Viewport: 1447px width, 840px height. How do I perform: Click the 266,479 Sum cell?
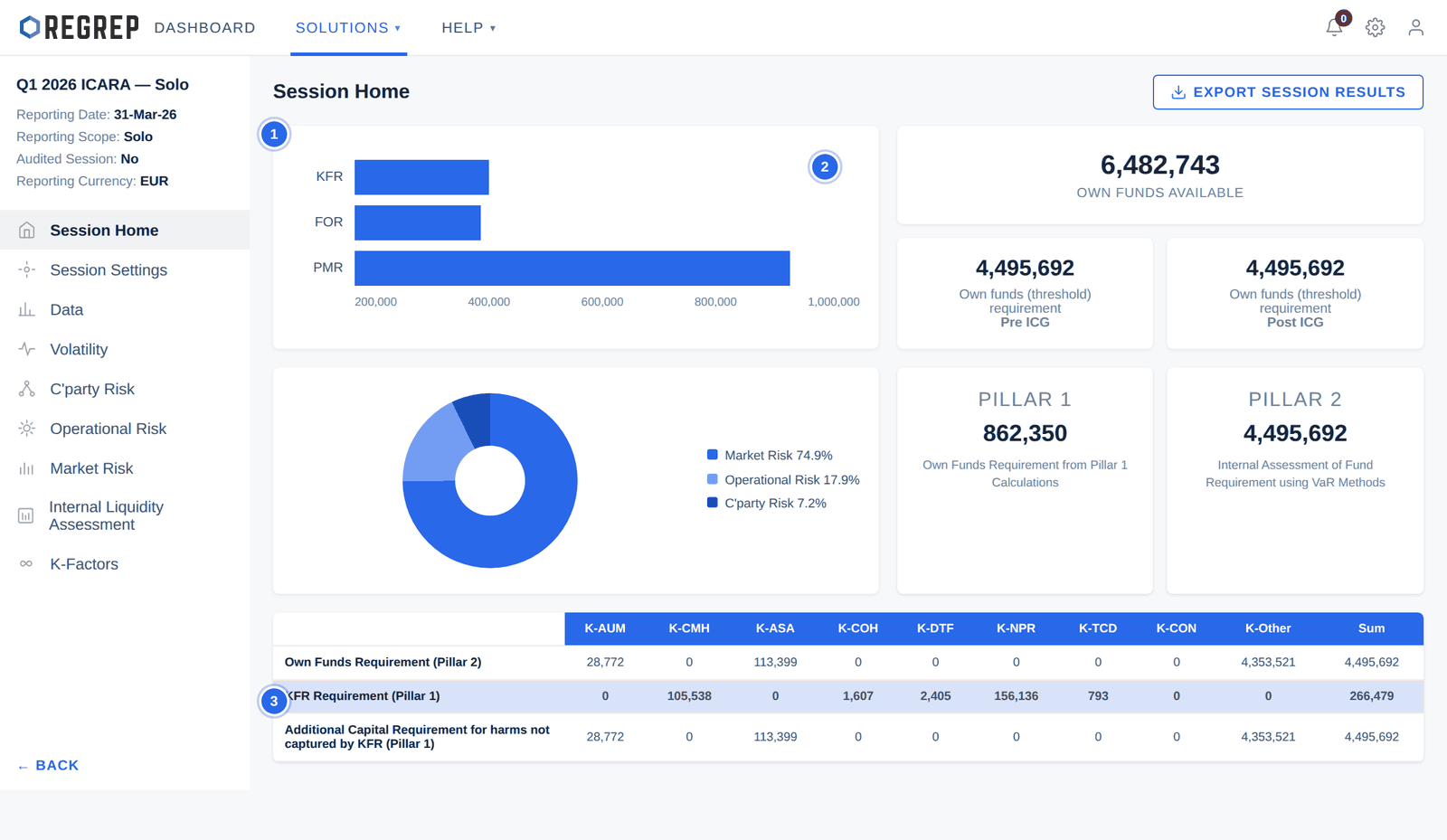click(x=1371, y=696)
